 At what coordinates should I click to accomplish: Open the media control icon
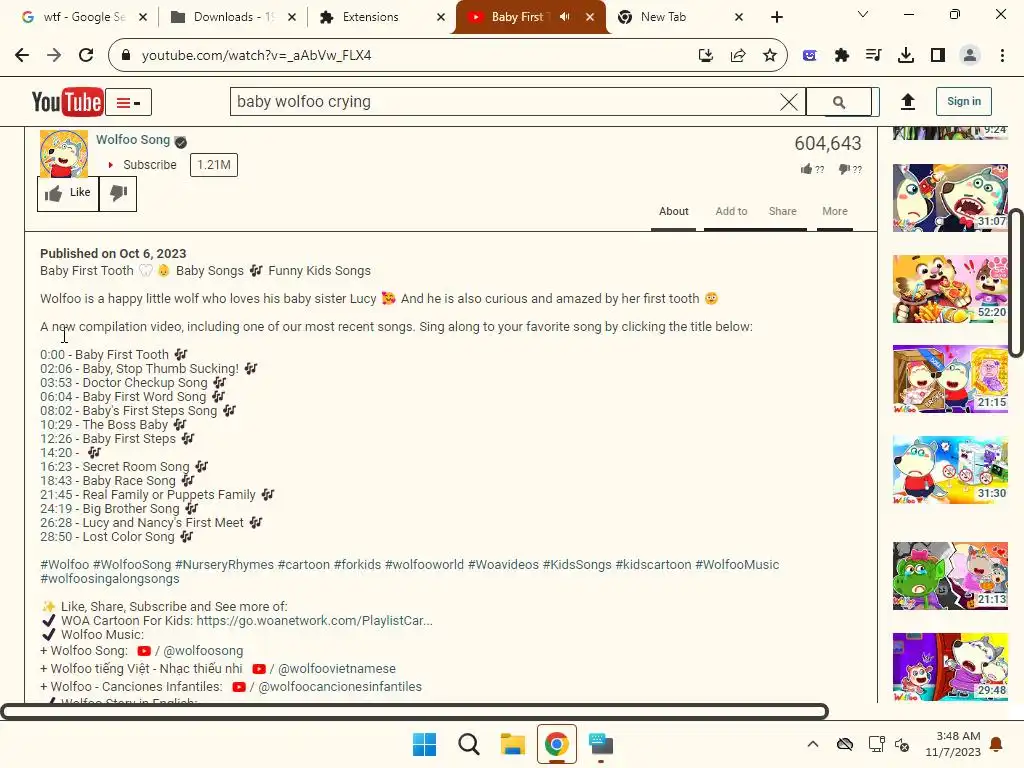(x=873, y=56)
